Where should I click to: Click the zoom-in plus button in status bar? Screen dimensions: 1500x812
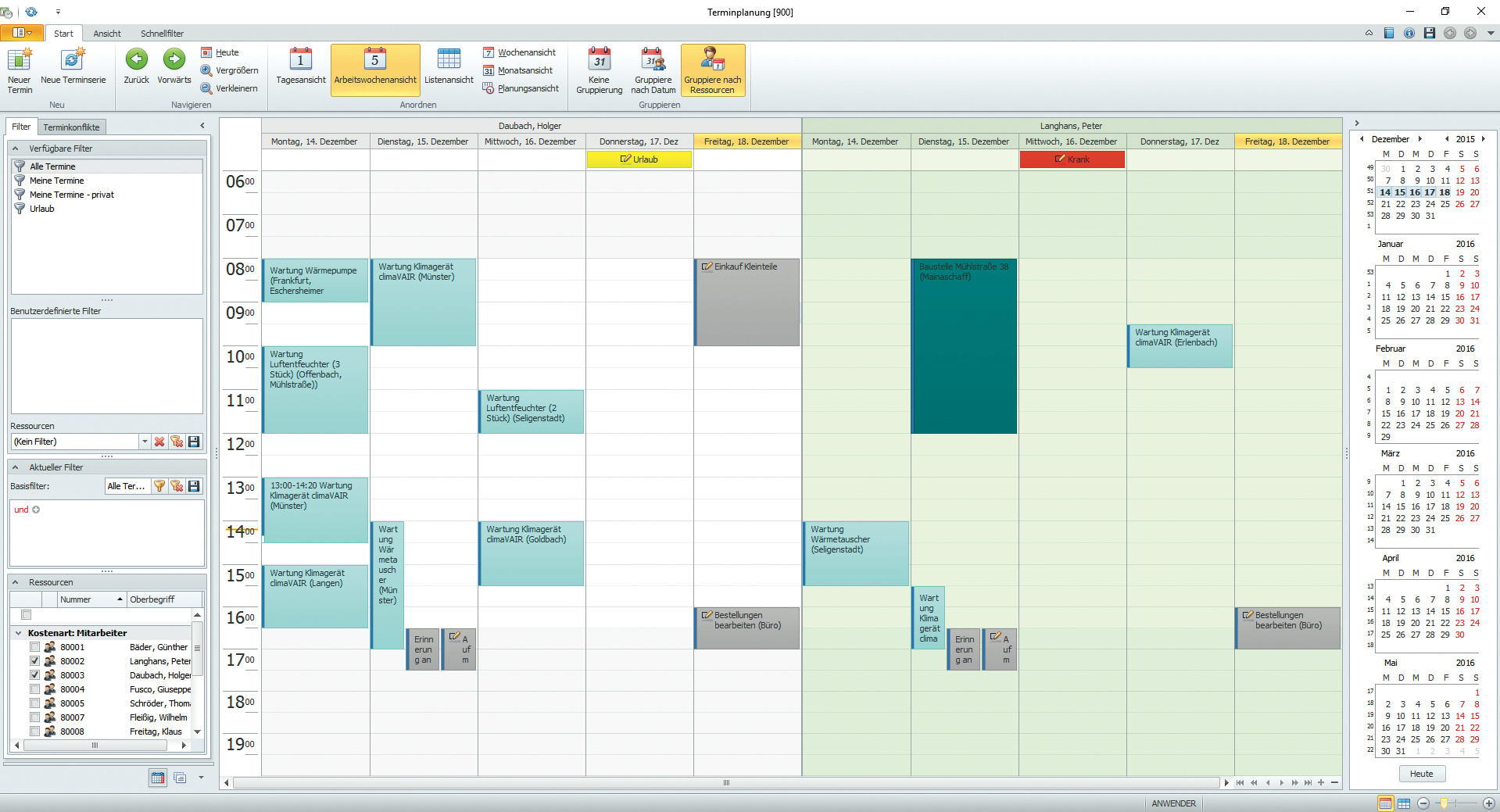(1489, 803)
